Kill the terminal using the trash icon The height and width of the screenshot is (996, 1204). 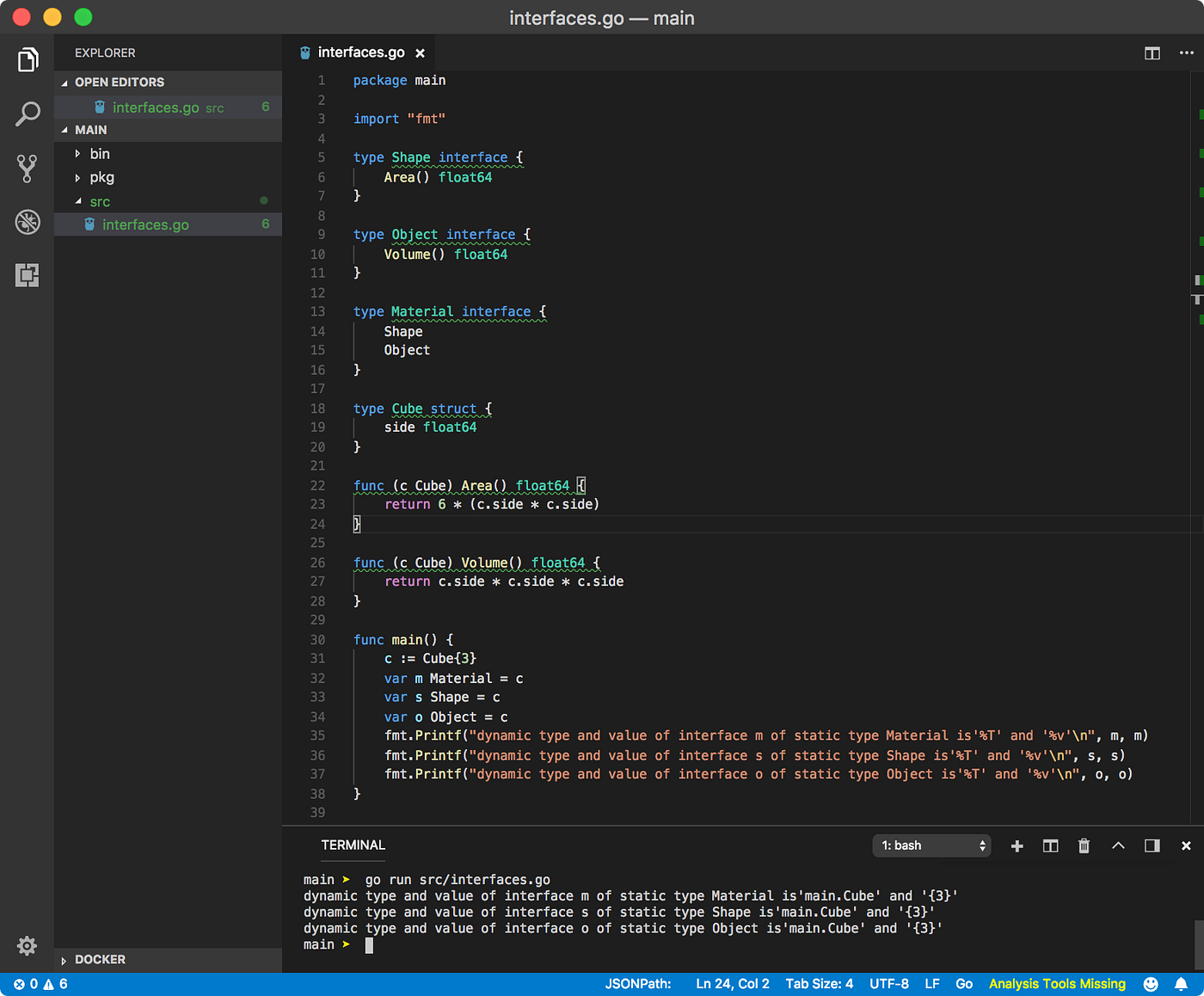pyautogui.click(x=1084, y=845)
